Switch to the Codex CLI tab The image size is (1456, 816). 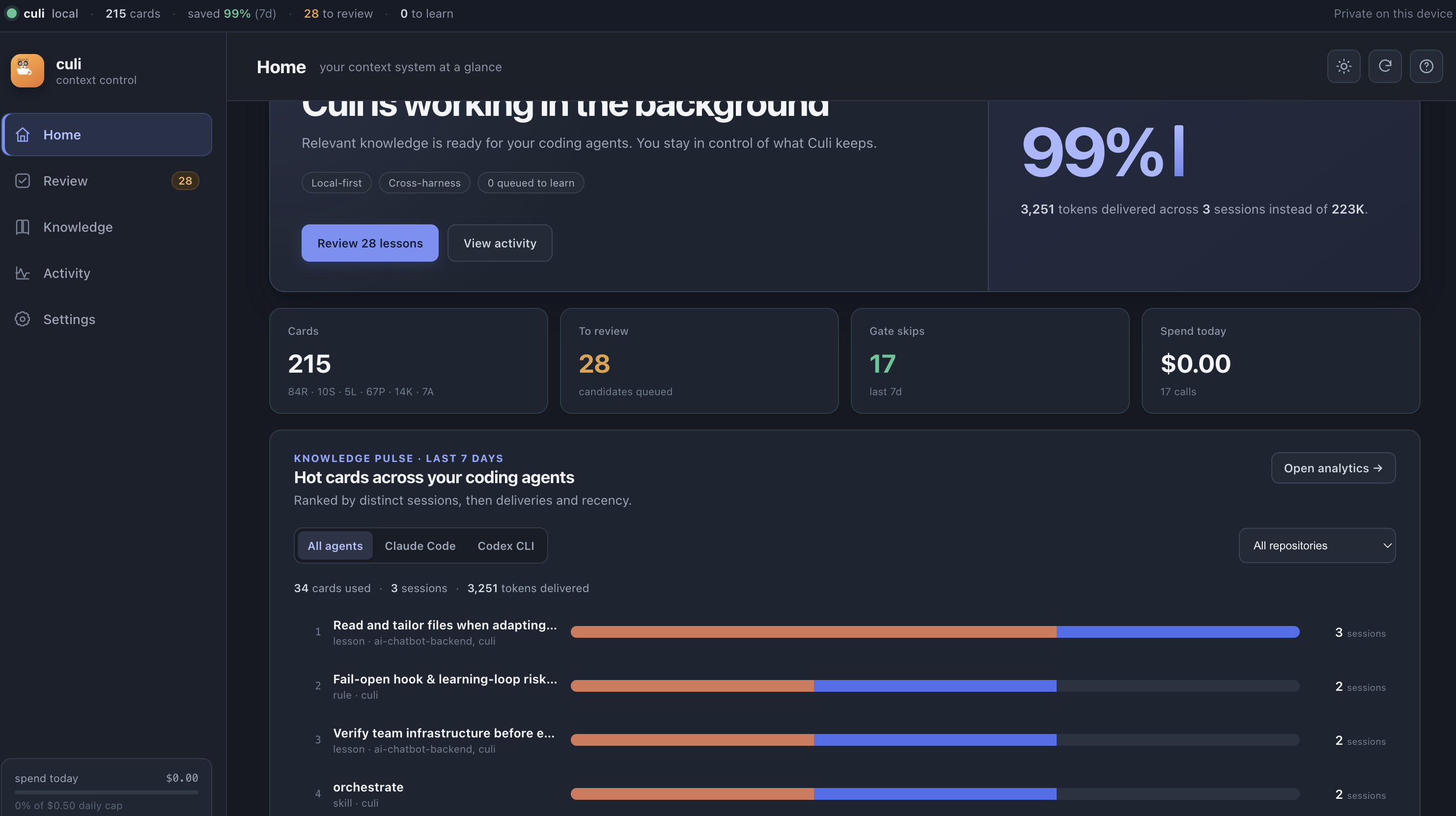(x=505, y=546)
